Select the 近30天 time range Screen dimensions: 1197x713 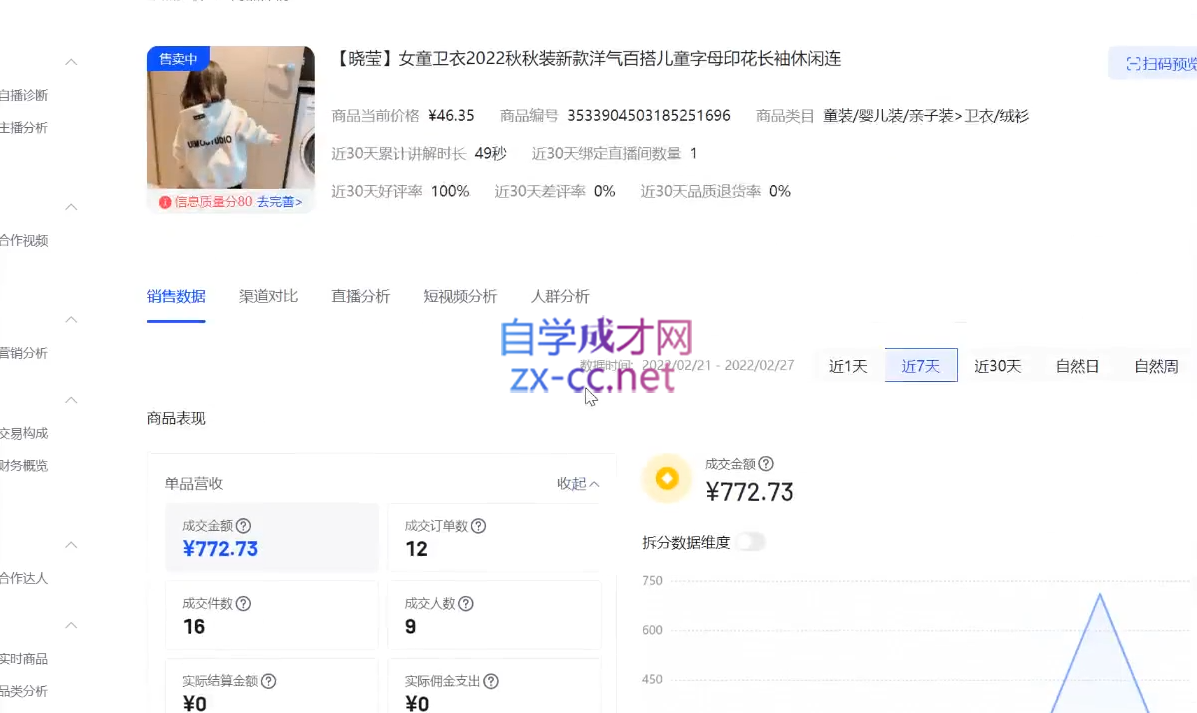click(998, 366)
